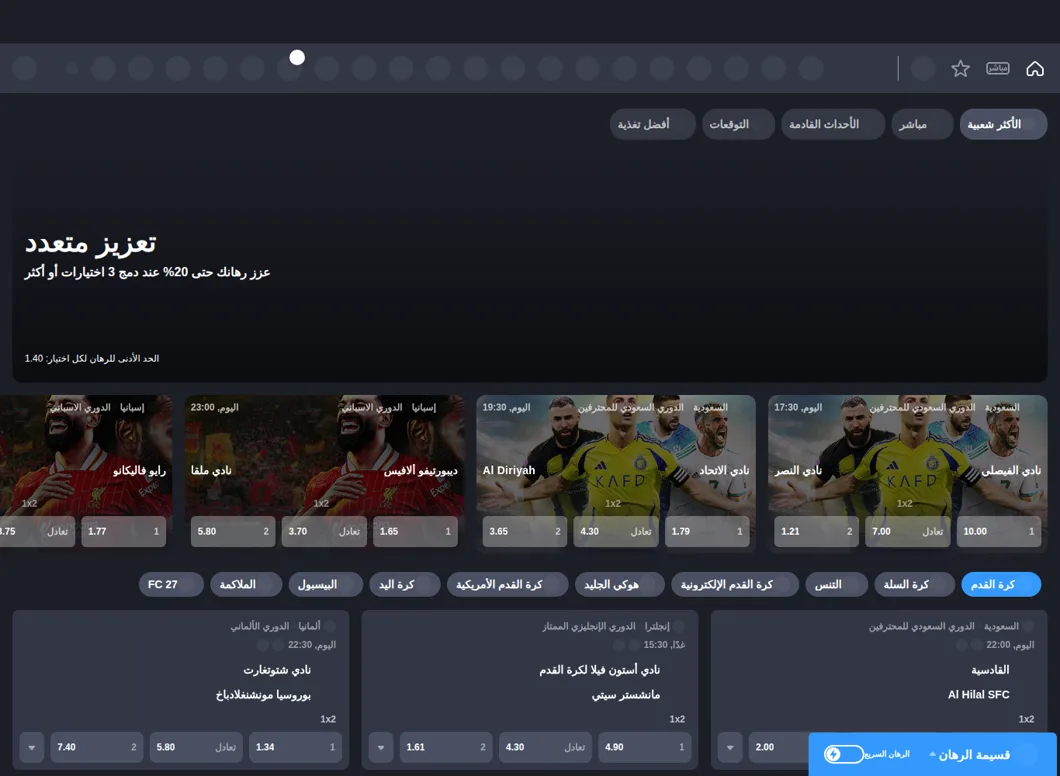
Task: Open the 'بوروسيا مونشنغلادباخ' team name
Action: [264, 695]
